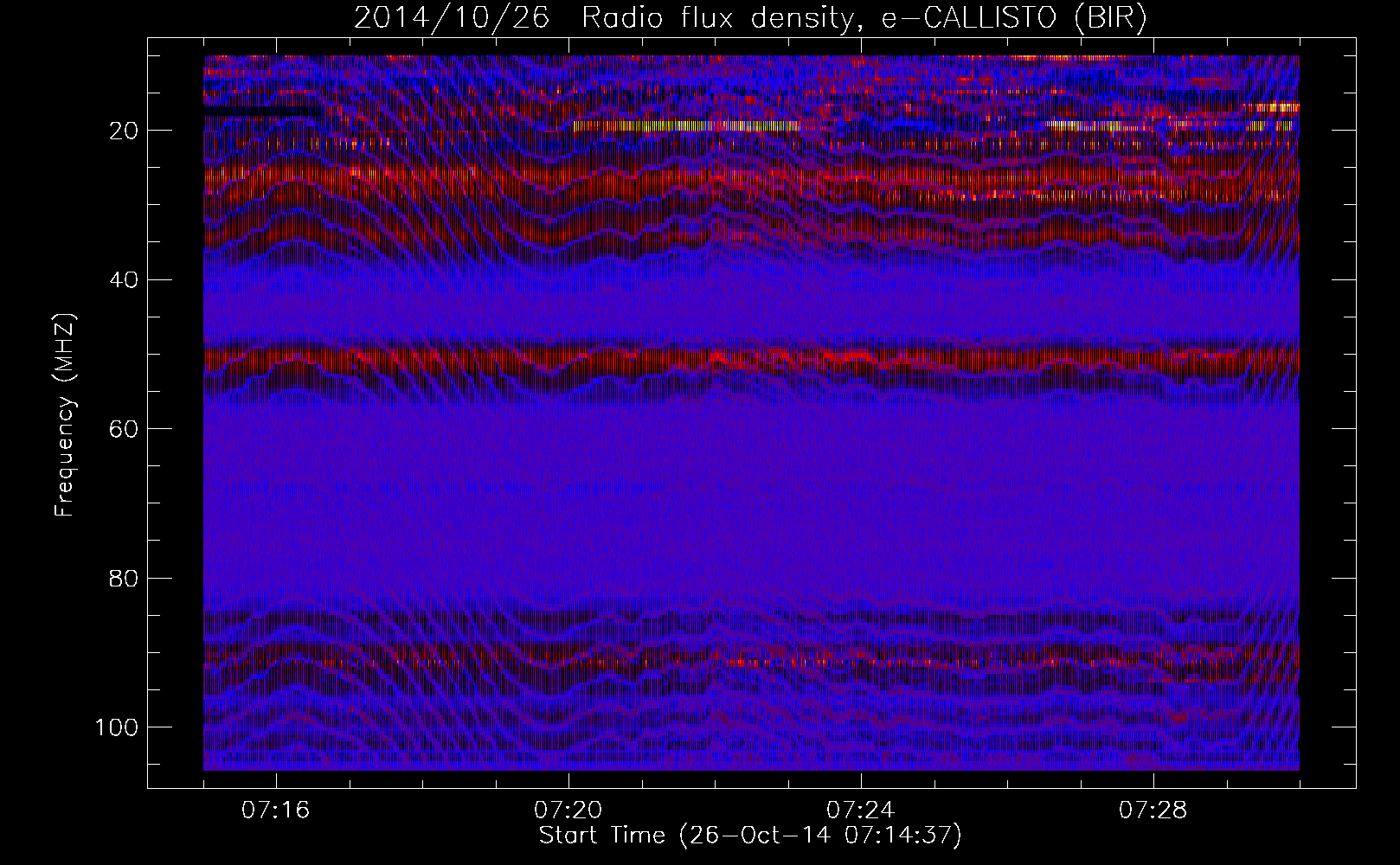Click the 60 MHz frequency tick label
This screenshot has height=865, width=1400.
(x=125, y=429)
